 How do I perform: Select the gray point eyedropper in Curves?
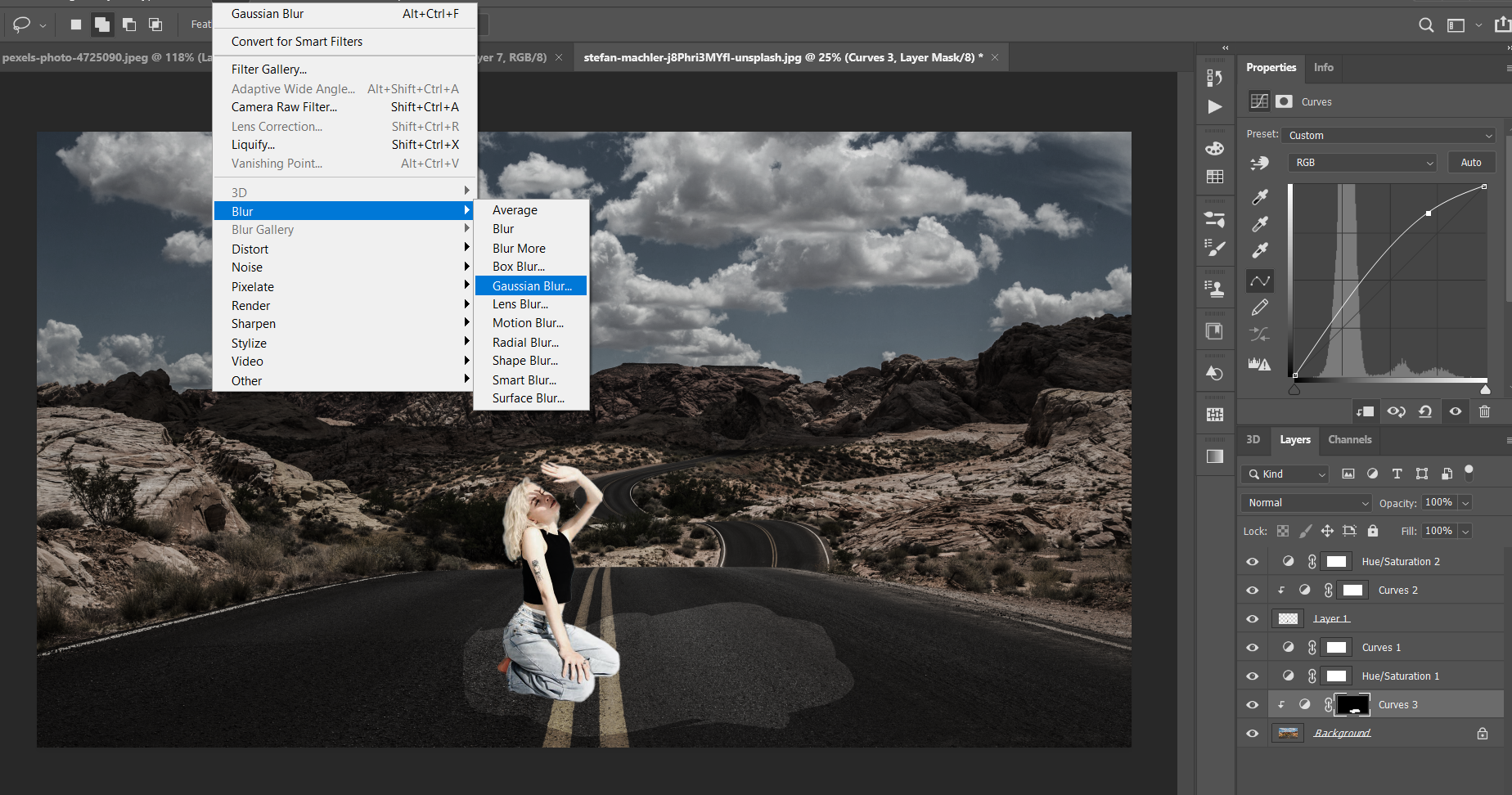pyautogui.click(x=1260, y=224)
